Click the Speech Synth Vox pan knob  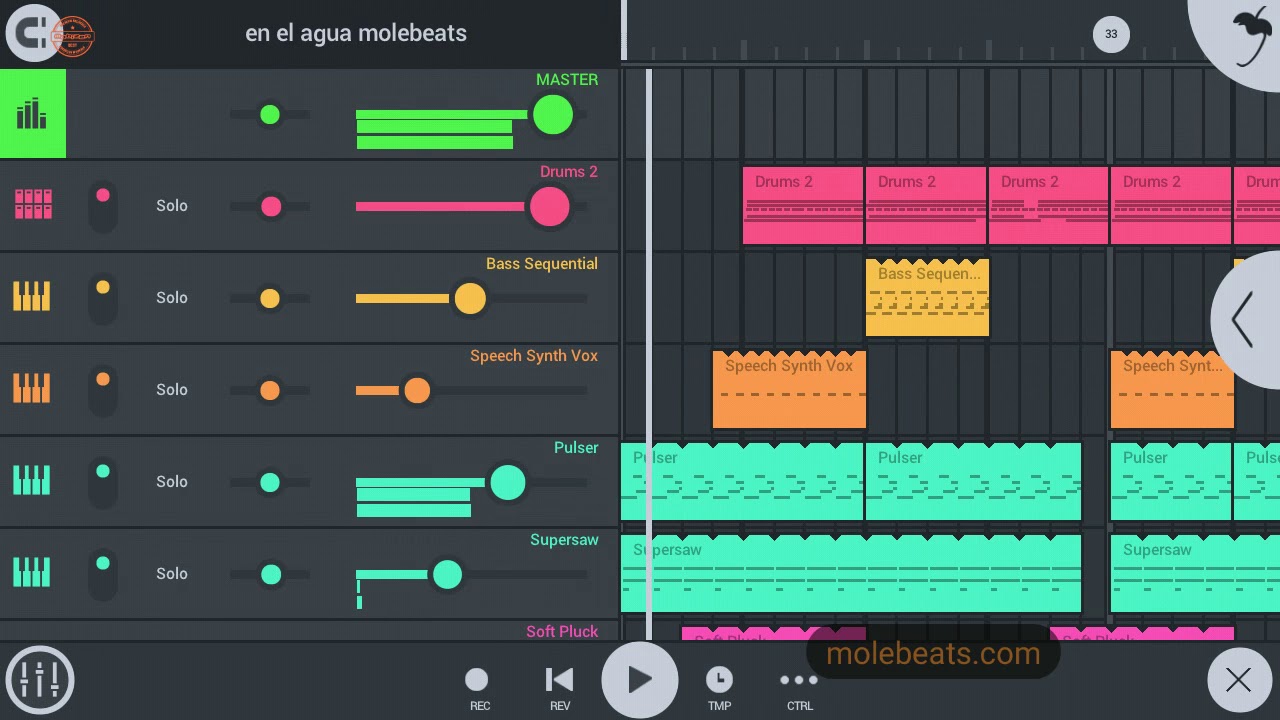[270, 390]
